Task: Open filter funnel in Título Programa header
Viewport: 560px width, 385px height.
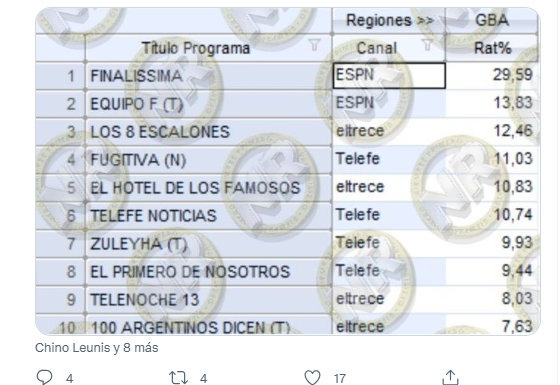Action: point(314,45)
